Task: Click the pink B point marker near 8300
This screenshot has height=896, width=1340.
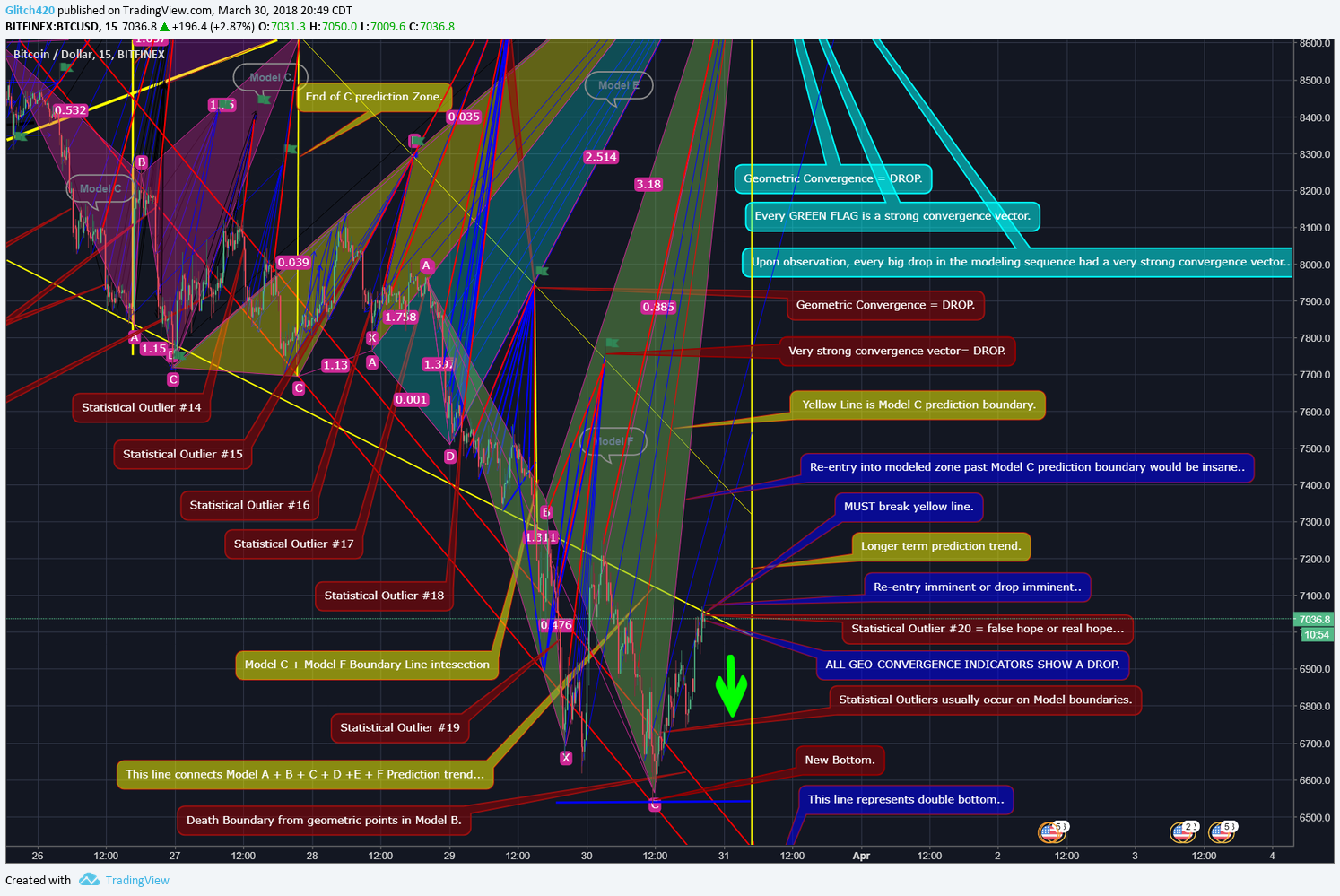Action: [141, 162]
